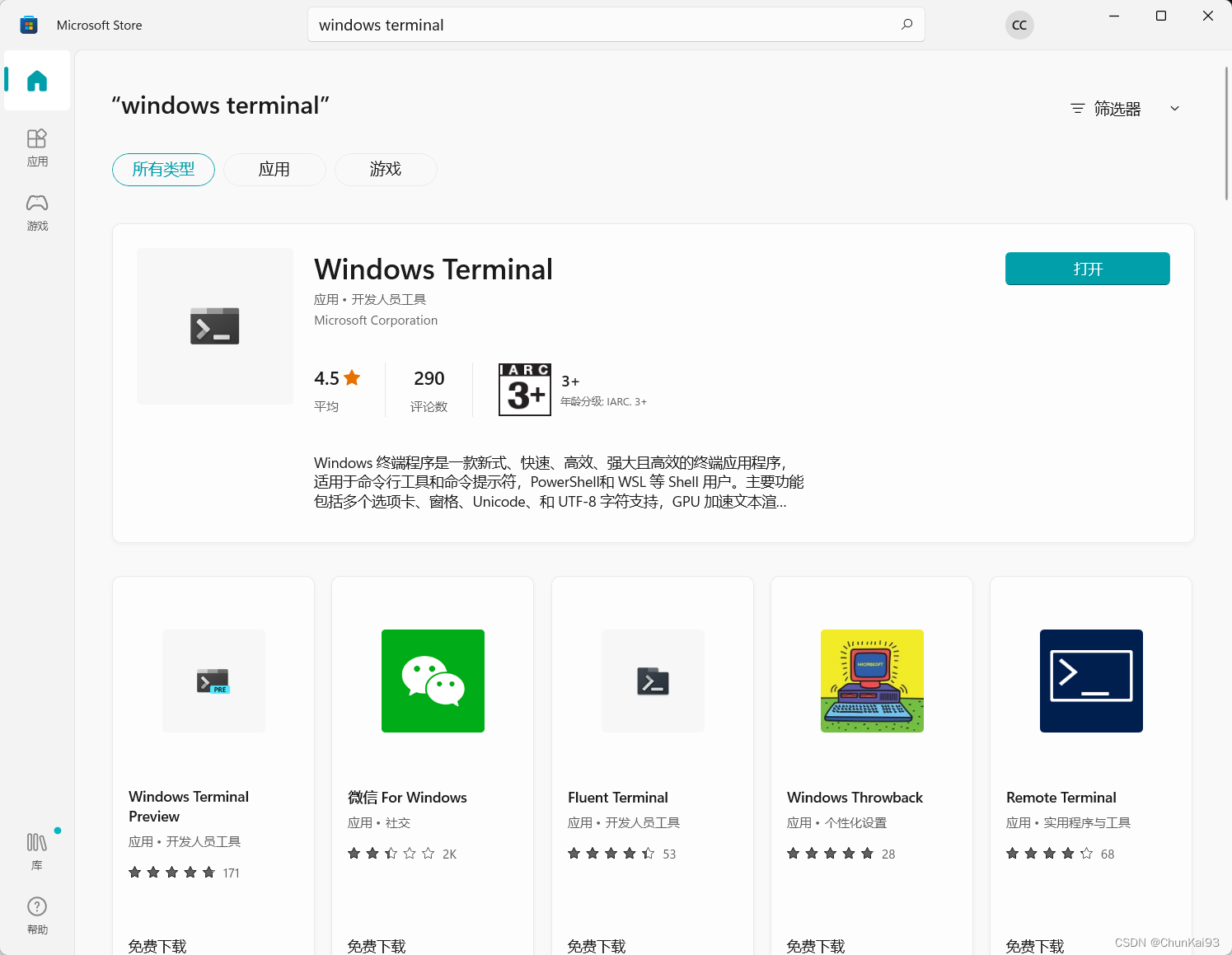
Task: Click 免费下载 under Windows Terminal Preview
Action: pyautogui.click(x=157, y=946)
